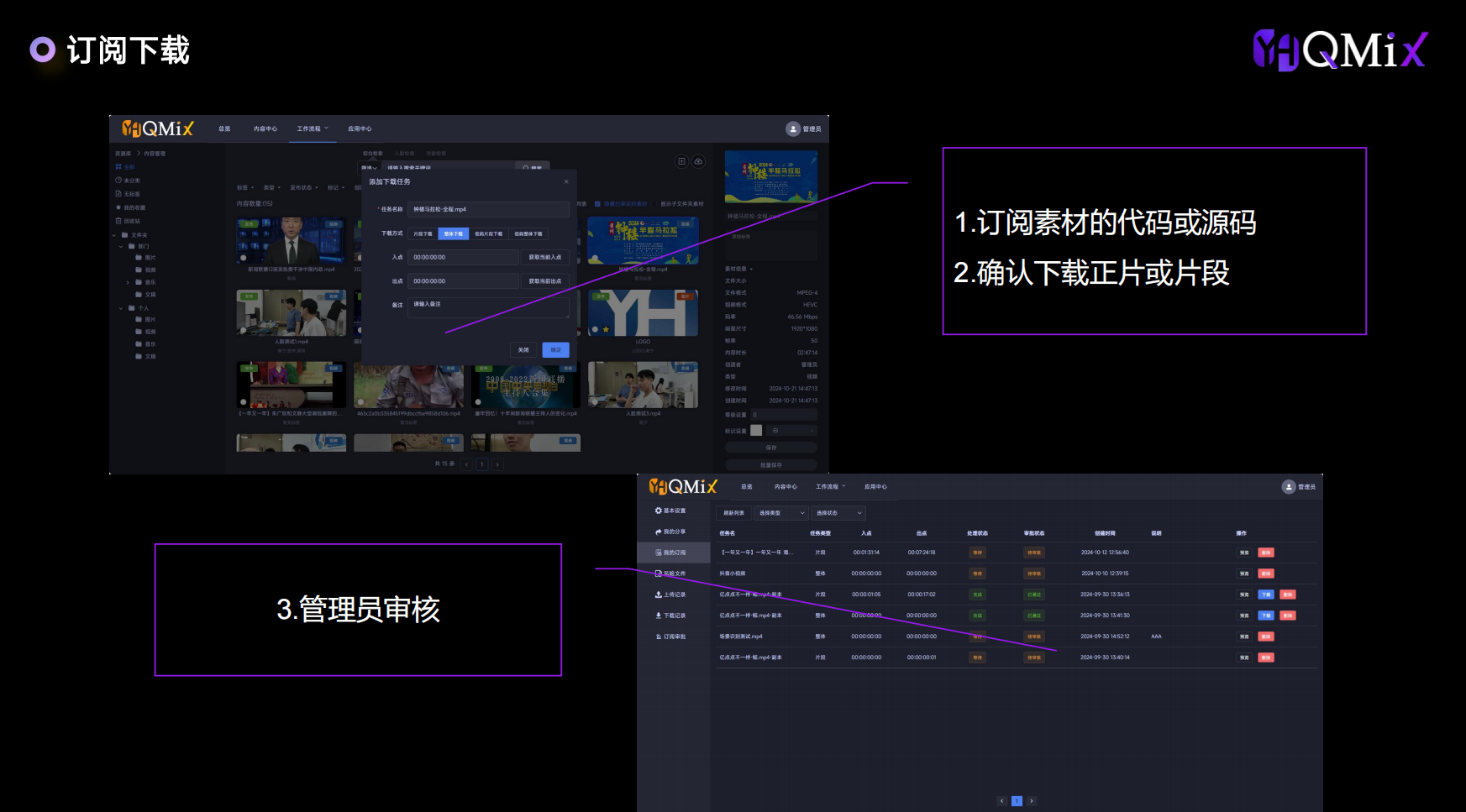Screen dimensions: 1466x812
Task: Open the 未分类 category in the content sidebar
Action: click(128, 181)
